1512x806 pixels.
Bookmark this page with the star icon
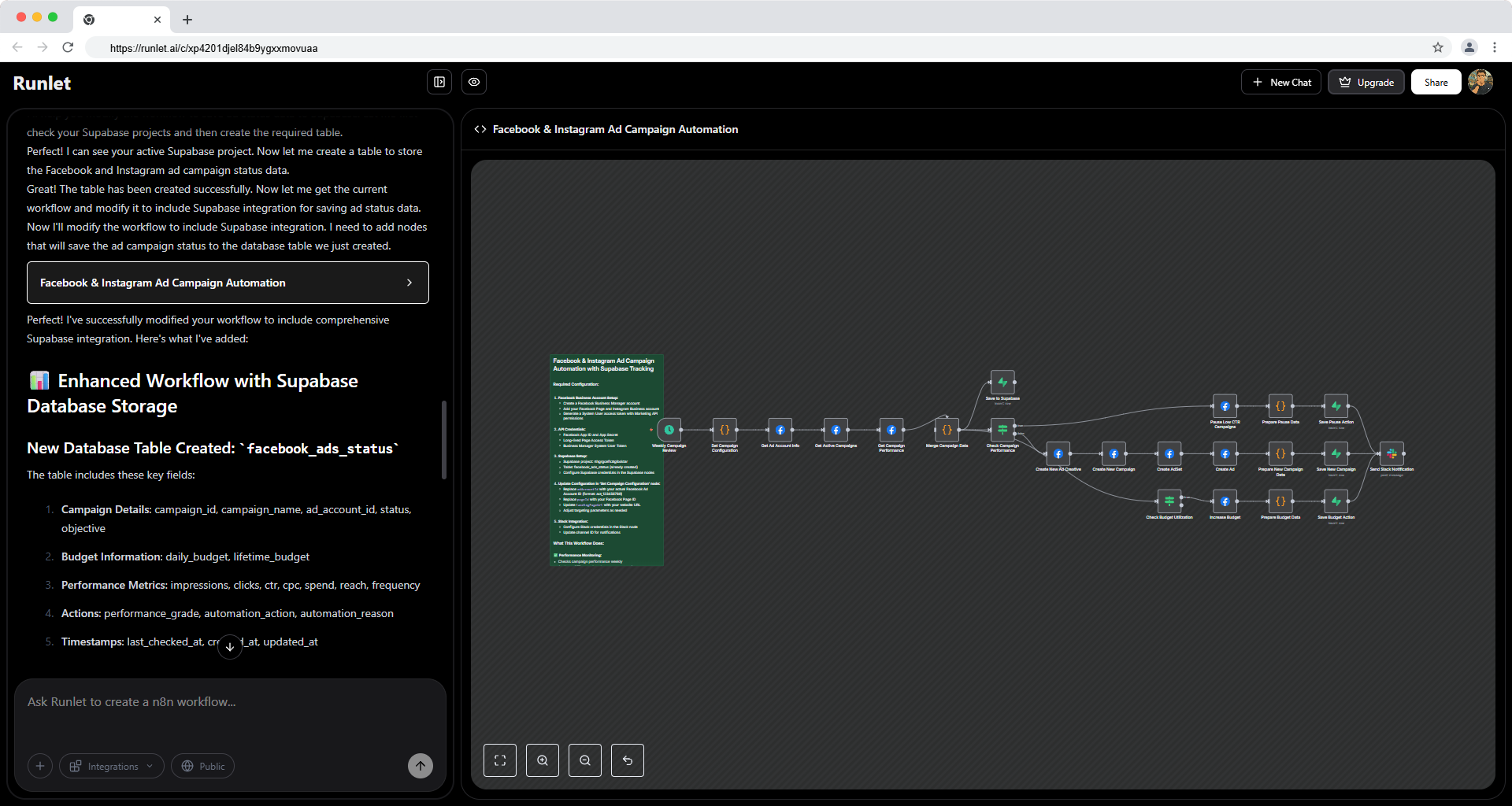pyautogui.click(x=1438, y=47)
